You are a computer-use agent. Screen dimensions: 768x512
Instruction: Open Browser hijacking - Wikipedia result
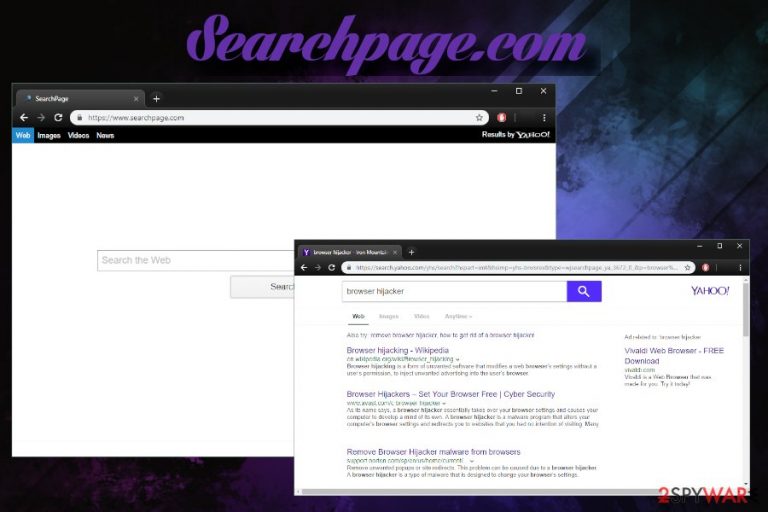click(x=397, y=350)
